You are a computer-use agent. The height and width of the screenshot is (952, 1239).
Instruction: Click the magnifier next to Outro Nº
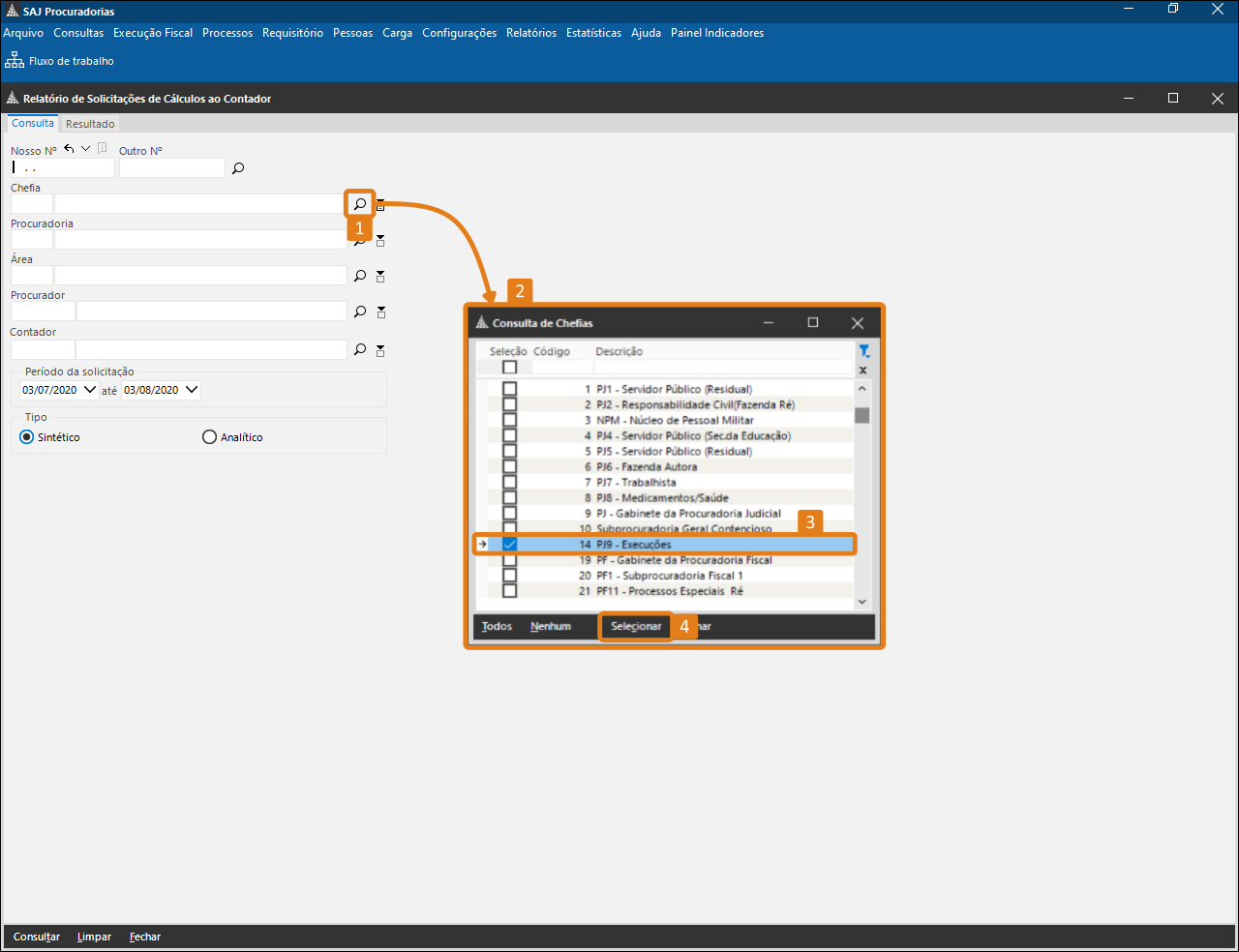click(238, 168)
